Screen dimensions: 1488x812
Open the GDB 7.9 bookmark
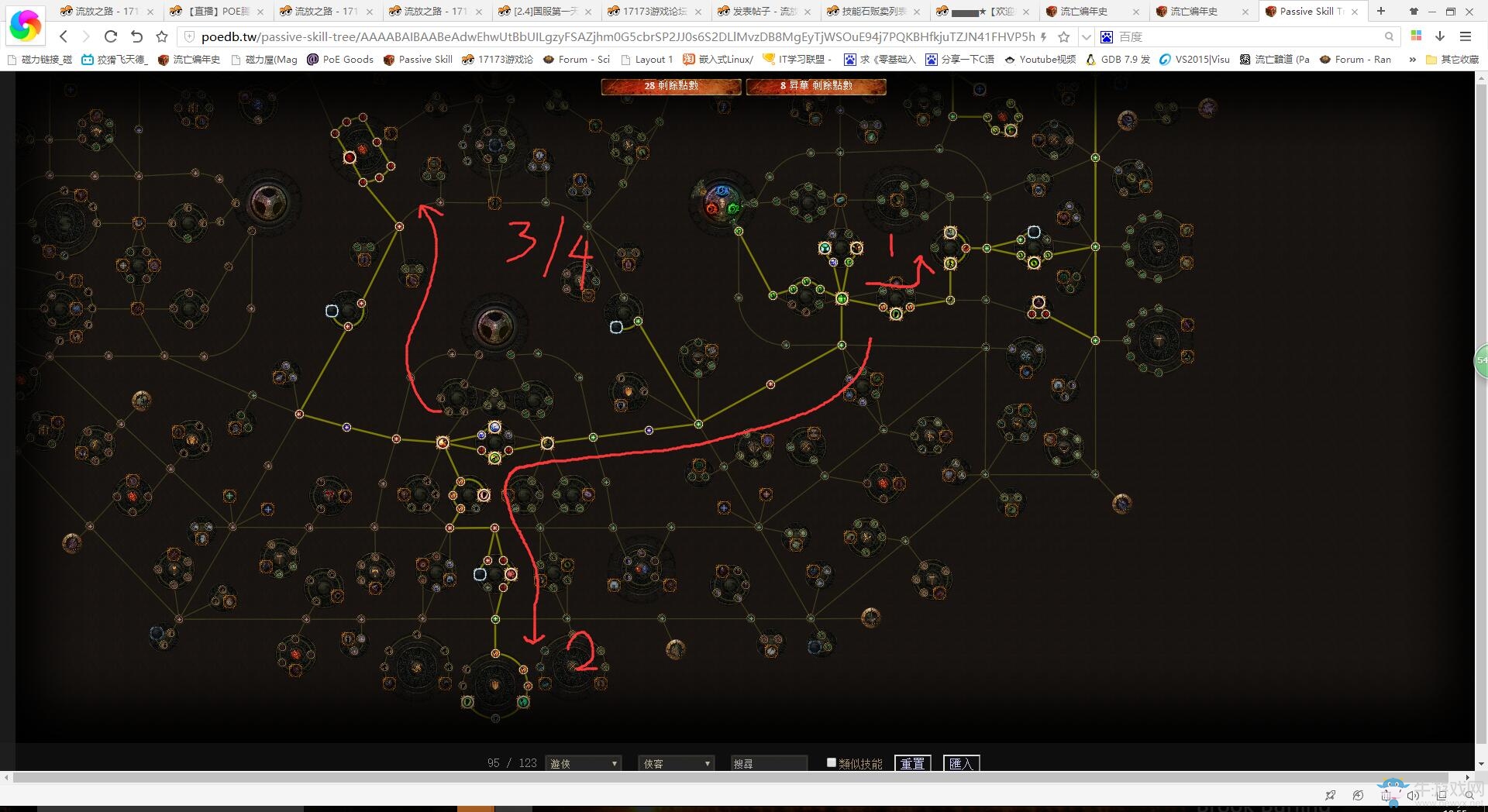[x=1118, y=60]
